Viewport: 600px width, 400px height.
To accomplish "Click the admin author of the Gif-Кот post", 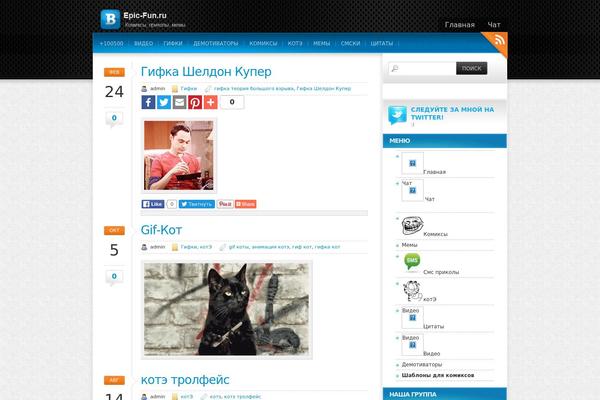I will click(x=157, y=247).
